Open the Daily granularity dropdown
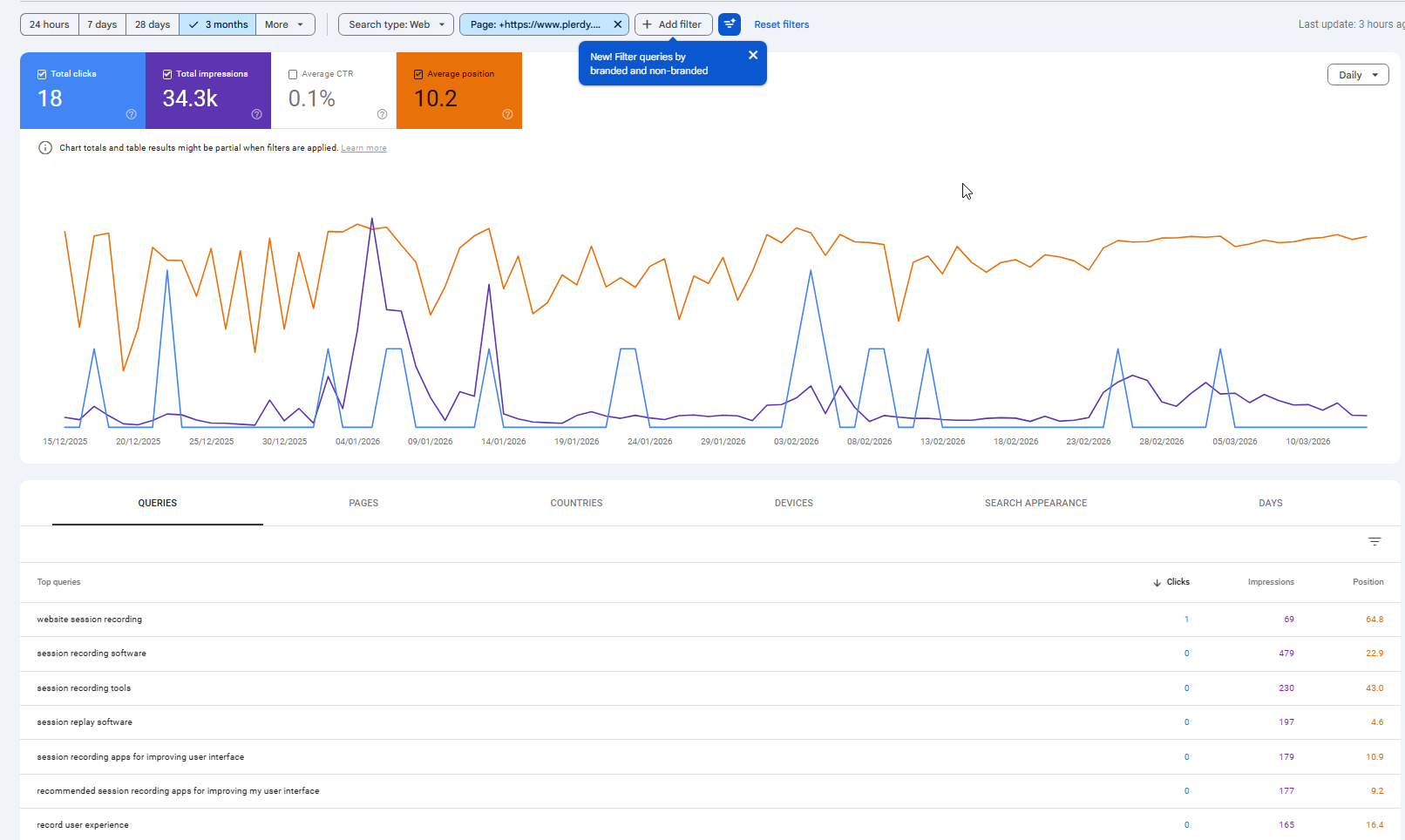Image resolution: width=1405 pixels, height=840 pixels. click(x=1358, y=75)
